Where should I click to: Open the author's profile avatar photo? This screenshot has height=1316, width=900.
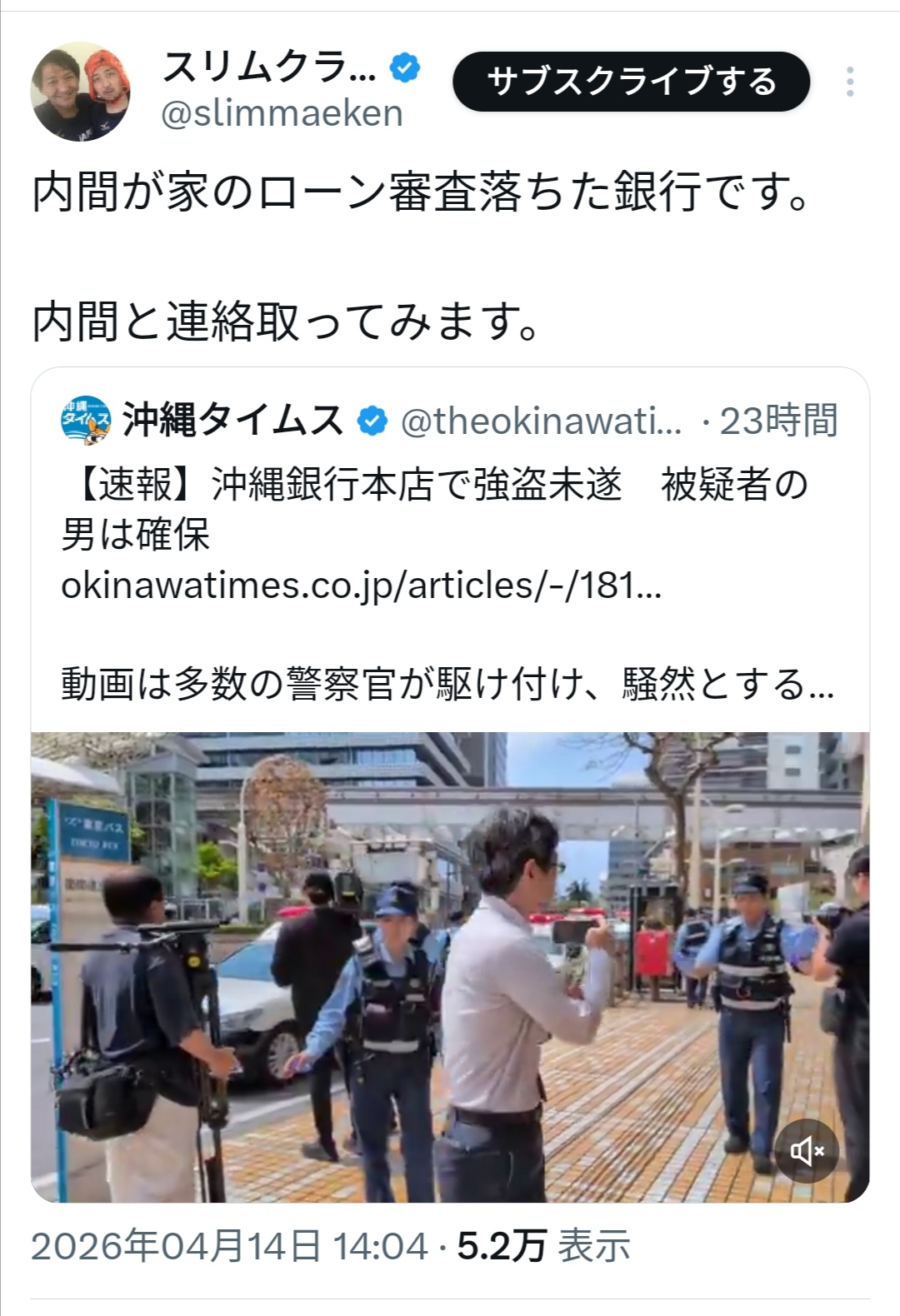[x=81, y=91]
